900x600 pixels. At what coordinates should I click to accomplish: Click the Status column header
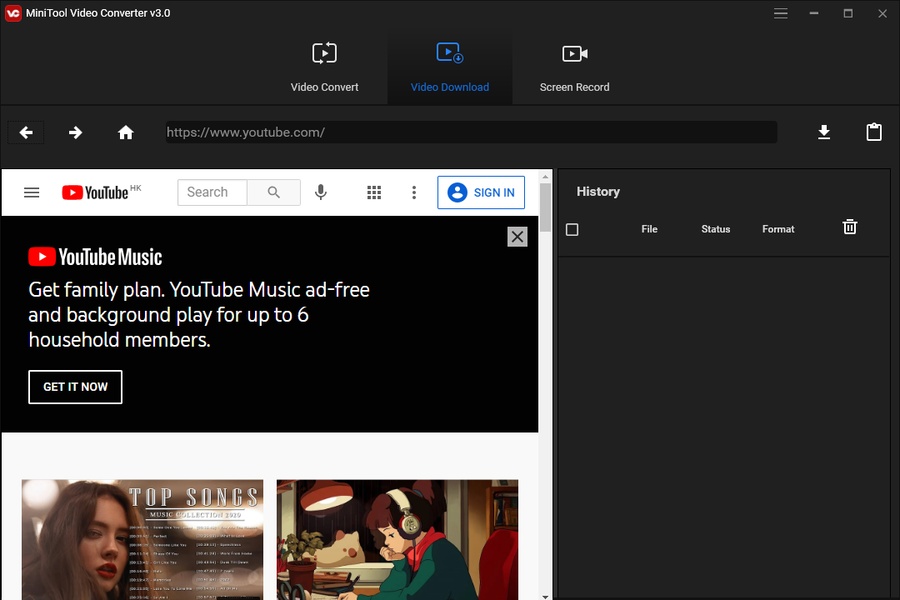tap(715, 229)
